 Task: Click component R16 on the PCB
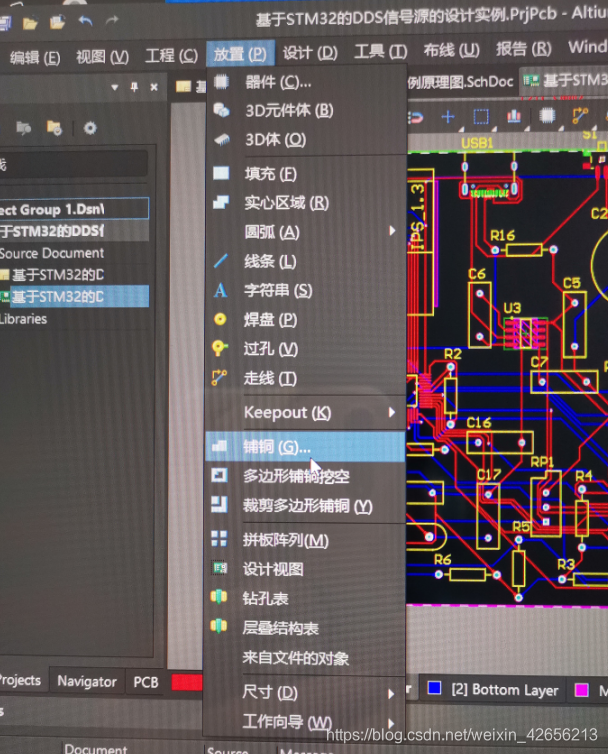pyautogui.click(x=524, y=249)
